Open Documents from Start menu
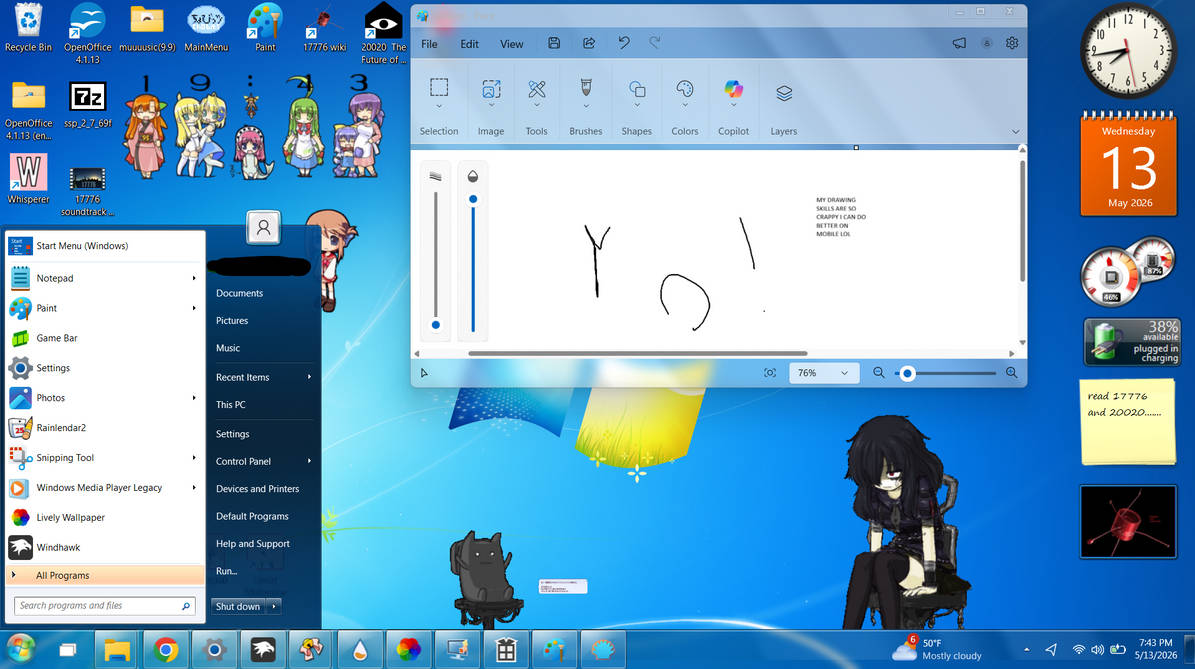Image resolution: width=1195 pixels, height=669 pixels. 239,293
